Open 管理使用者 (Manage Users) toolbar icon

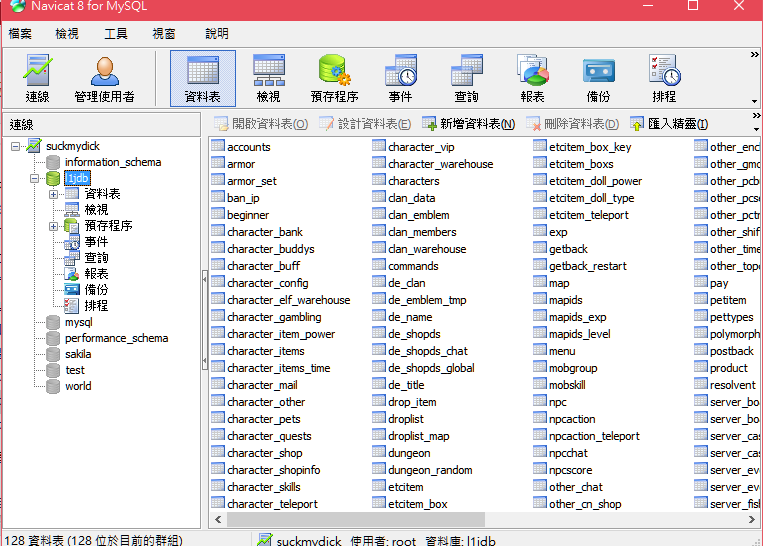pyautogui.click(x=104, y=79)
